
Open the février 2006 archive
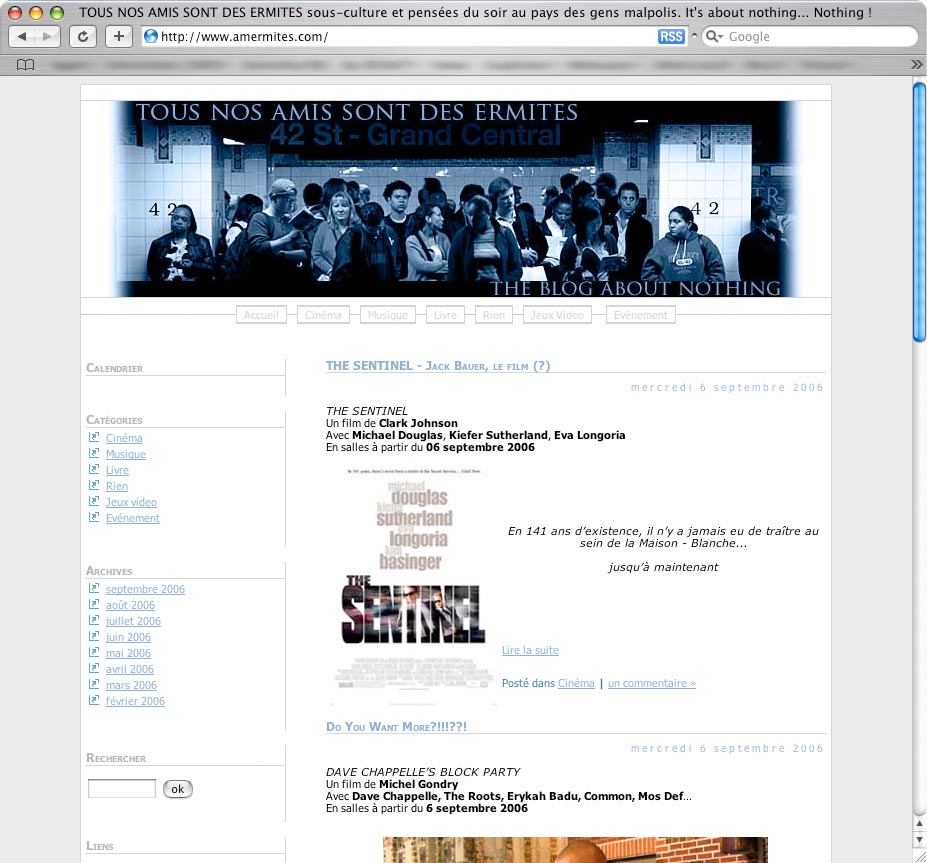coord(135,701)
